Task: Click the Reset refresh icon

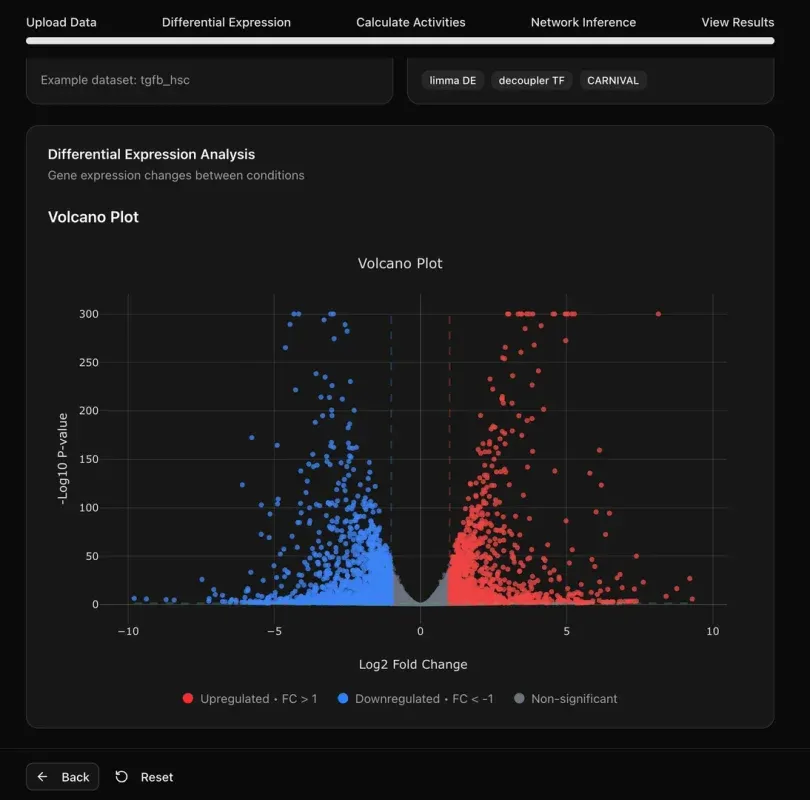Action: pos(122,776)
